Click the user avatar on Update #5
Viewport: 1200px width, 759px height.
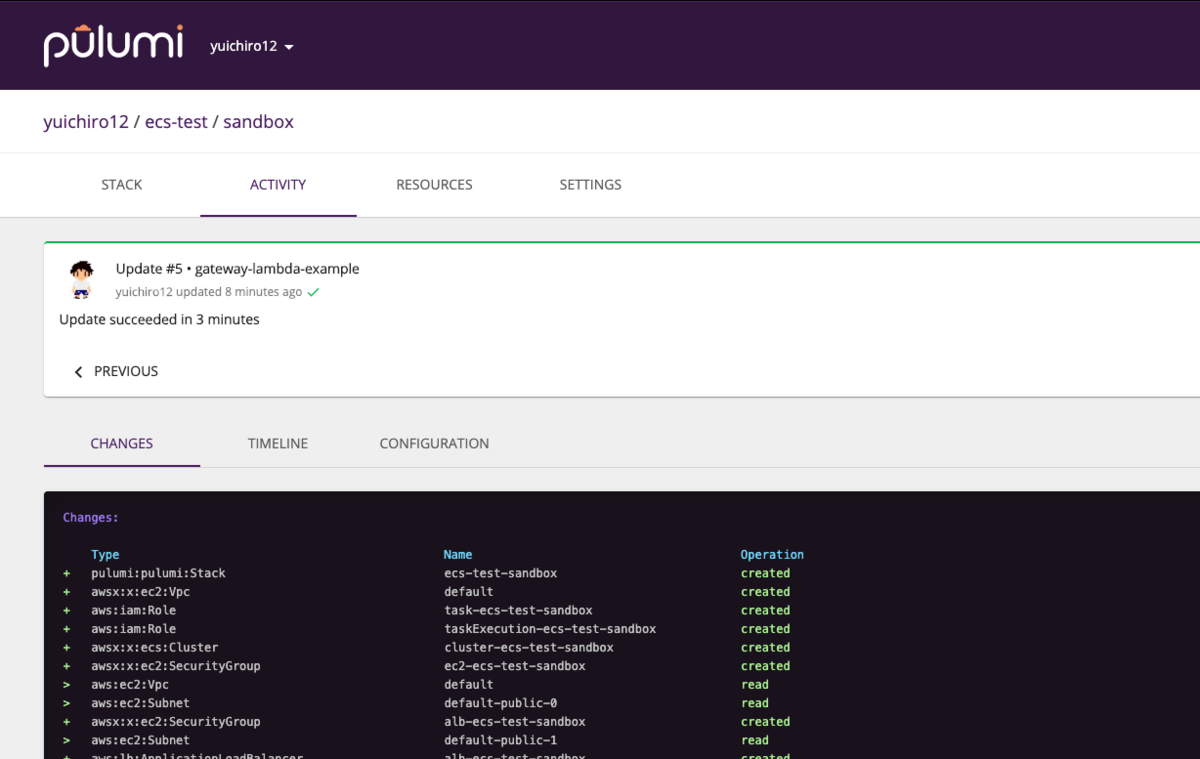pyautogui.click(x=81, y=279)
